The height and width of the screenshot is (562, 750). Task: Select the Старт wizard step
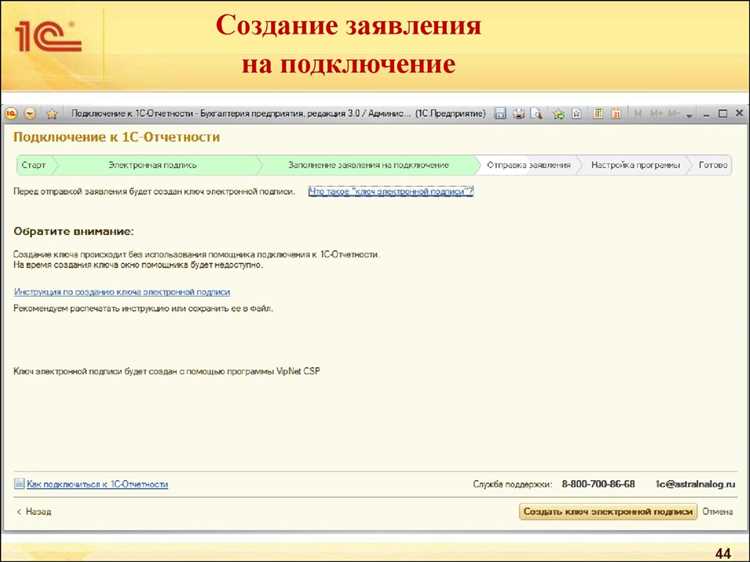(x=33, y=165)
